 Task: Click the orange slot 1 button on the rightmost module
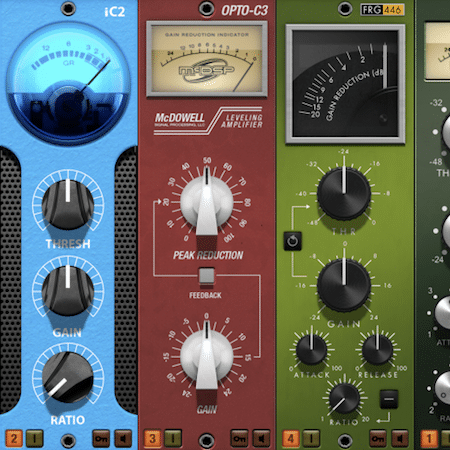(429, 438)
